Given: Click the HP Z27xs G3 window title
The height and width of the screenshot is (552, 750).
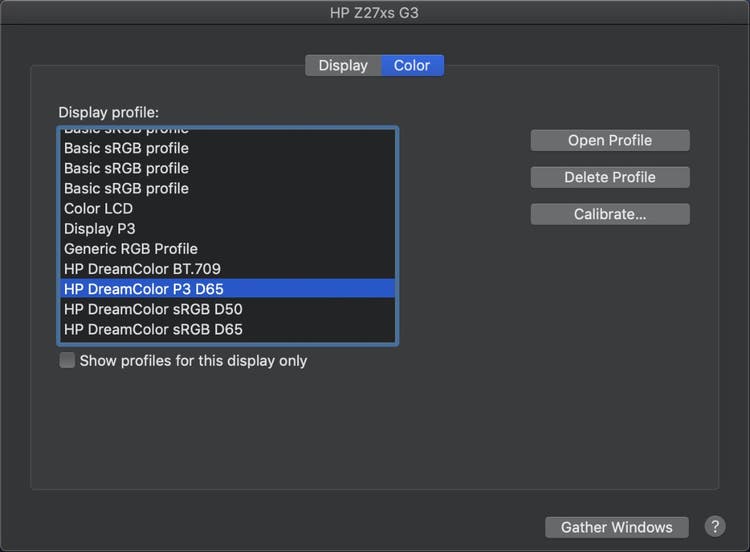Looking at the screenshot, I should click(x=374, y=13).
